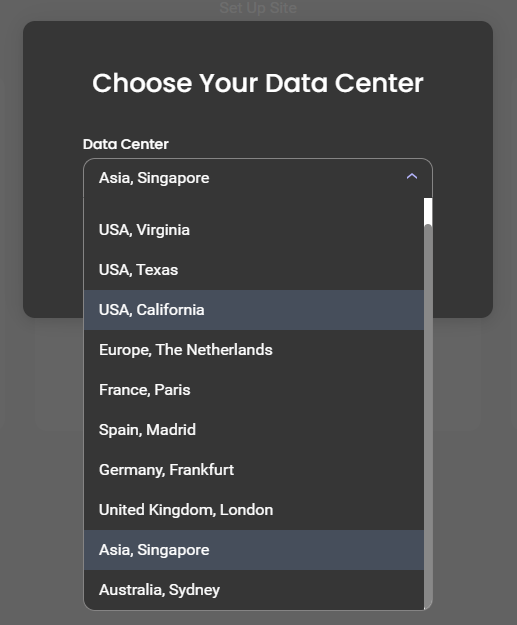The image size is (517, 625).
Task: Click the Choose Your Data Center heading
Action: 258,83
